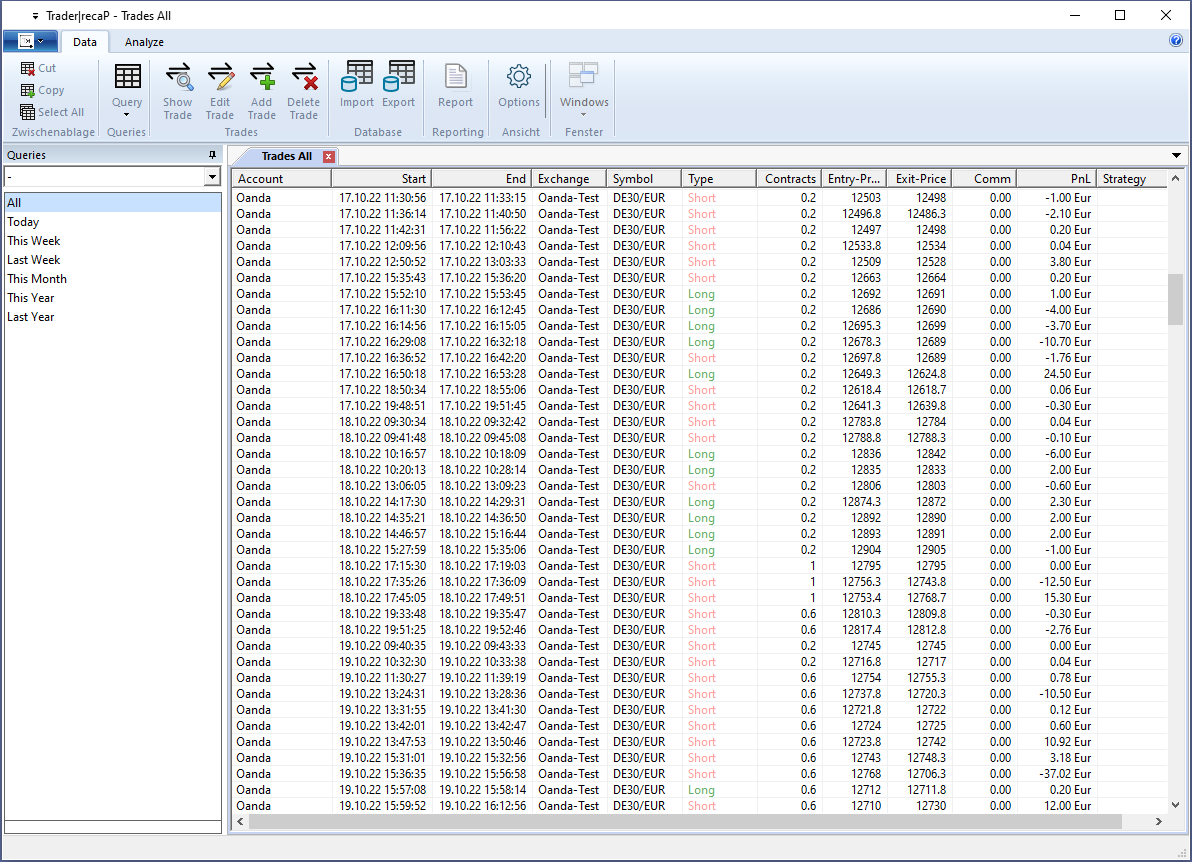Close the Trades All tab
The width and height of the screenshot is (1192, 862).
(x=328, y=157)
